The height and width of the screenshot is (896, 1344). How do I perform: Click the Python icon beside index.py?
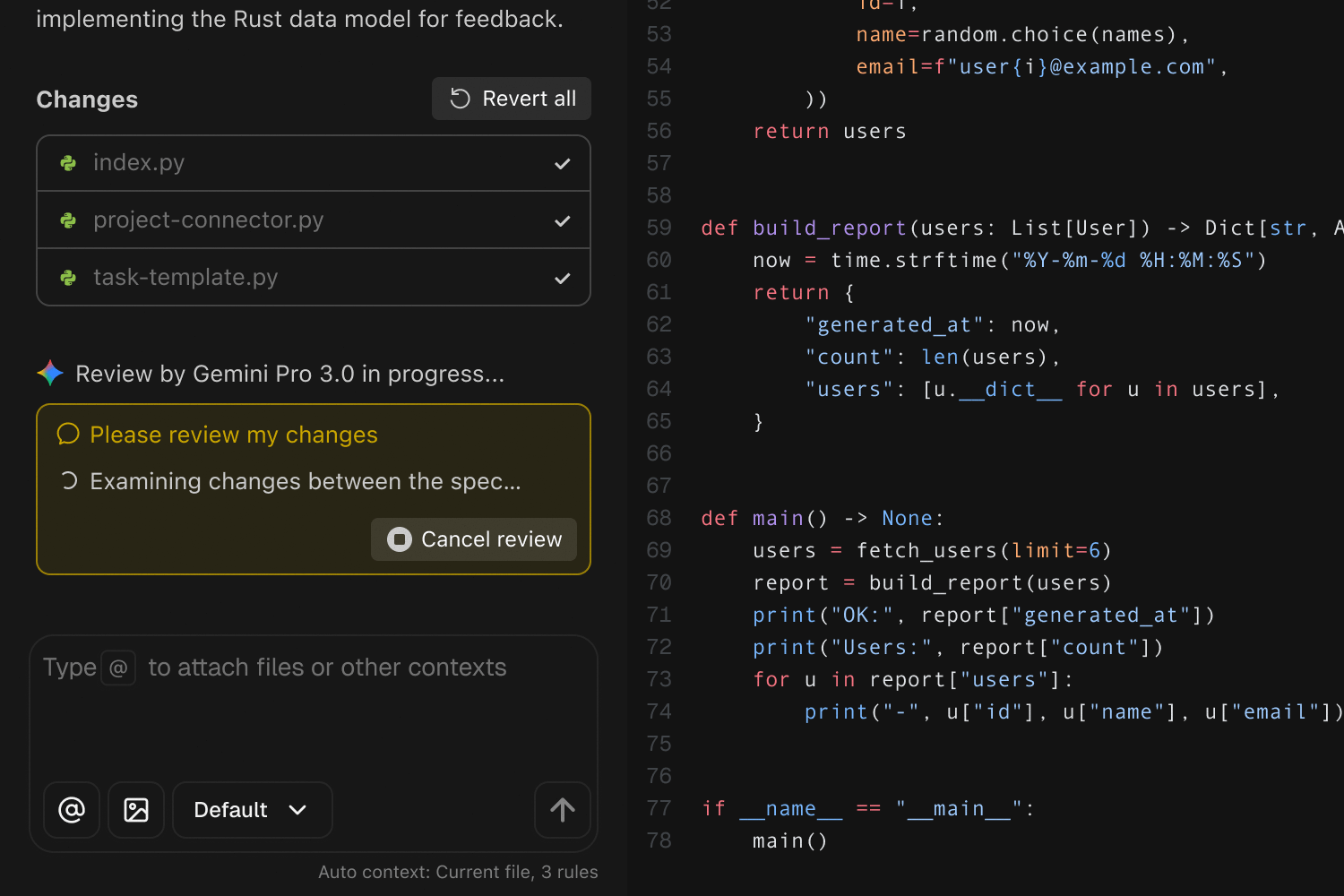[68, 163]
